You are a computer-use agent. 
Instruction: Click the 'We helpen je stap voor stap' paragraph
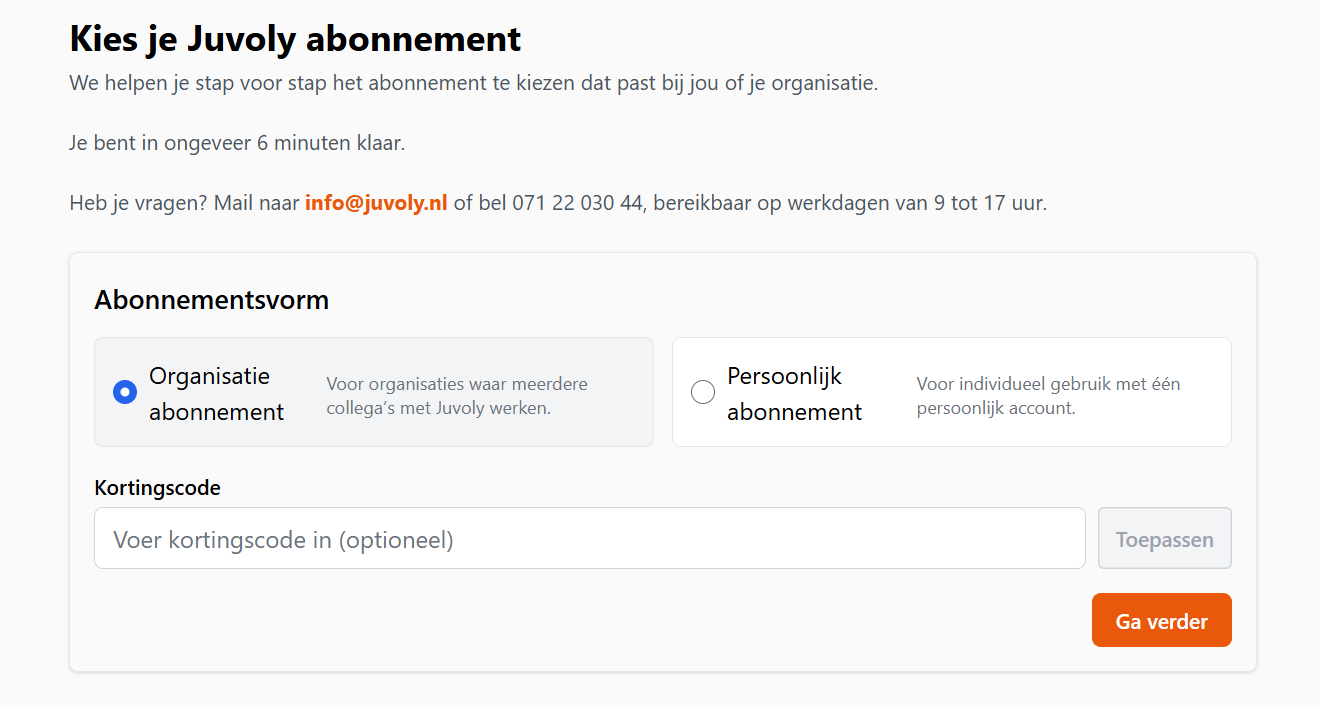[473, 83]
